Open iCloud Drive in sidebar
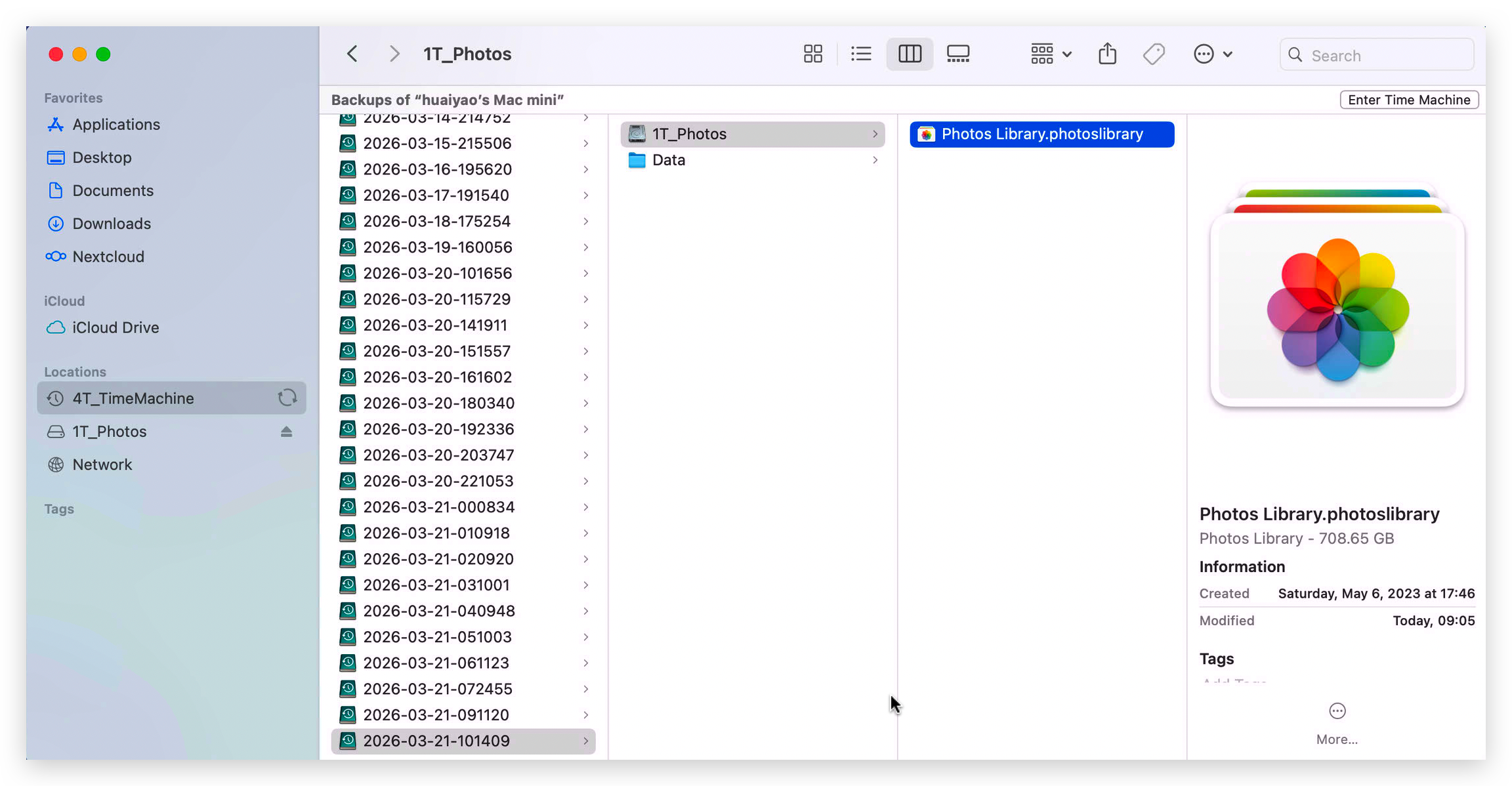The image size is (1512, 786). [115, 327]
